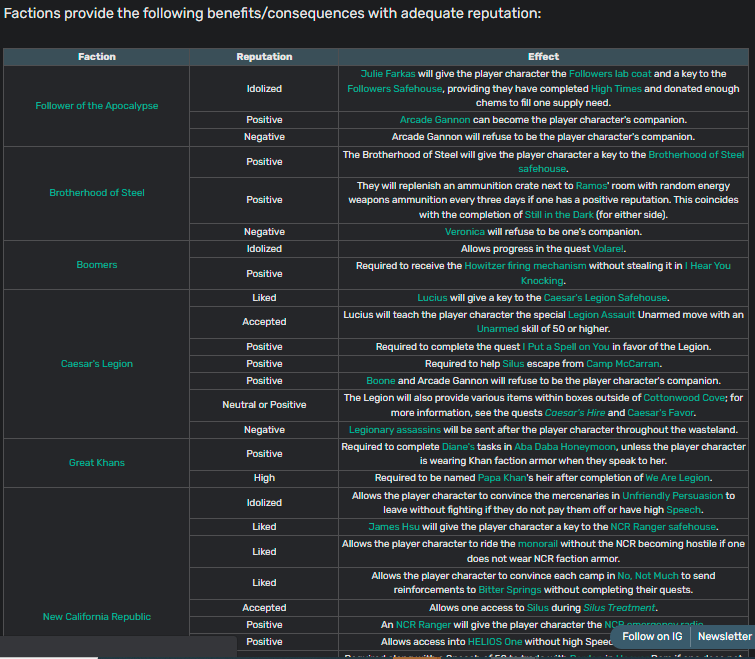The image size is (755, 659).
Task: Open the Legionary assassins link
Action: tap(394, 430)
